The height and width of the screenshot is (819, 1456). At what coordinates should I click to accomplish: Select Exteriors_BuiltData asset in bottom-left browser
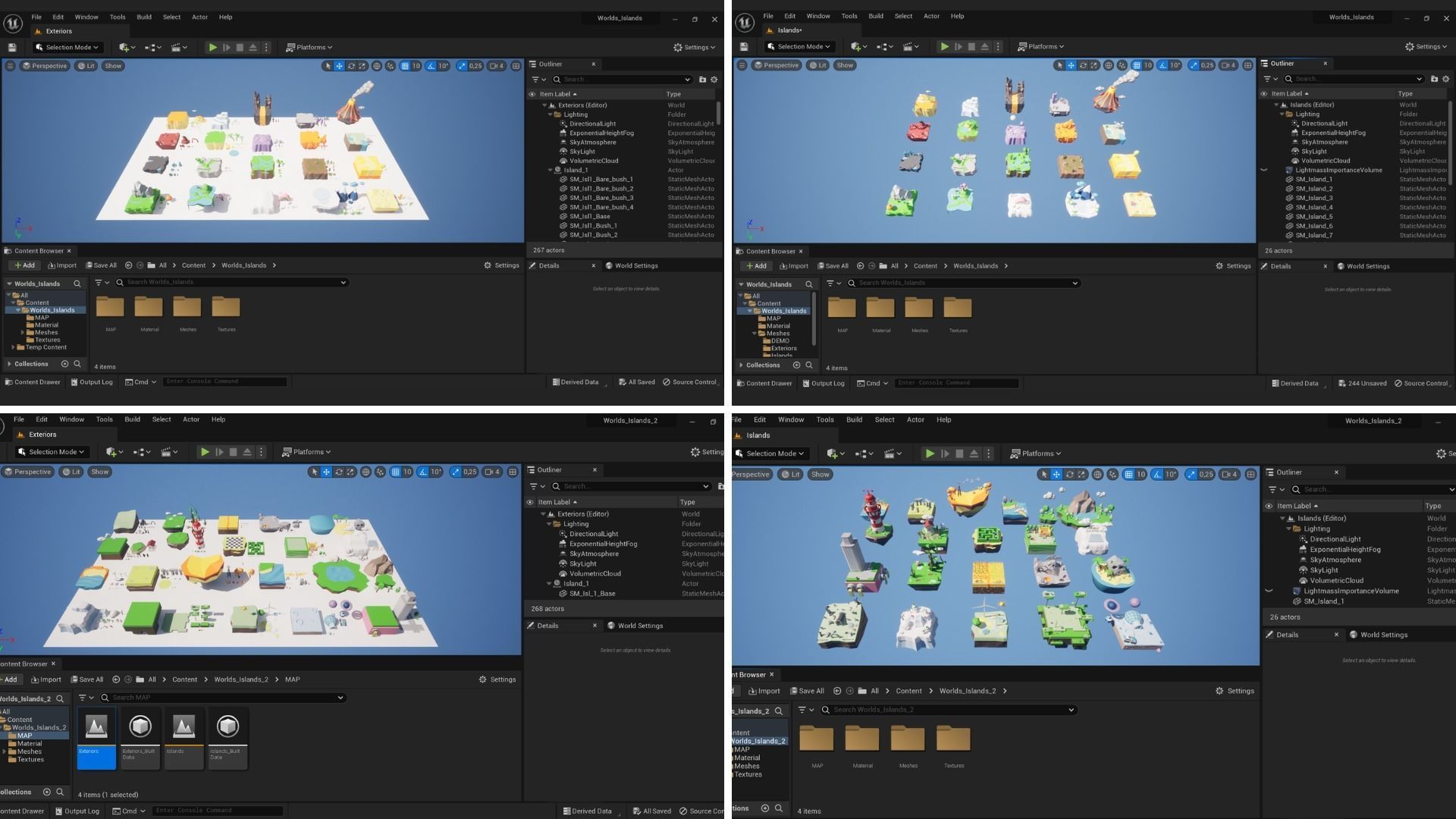click(x=140, y=738)
